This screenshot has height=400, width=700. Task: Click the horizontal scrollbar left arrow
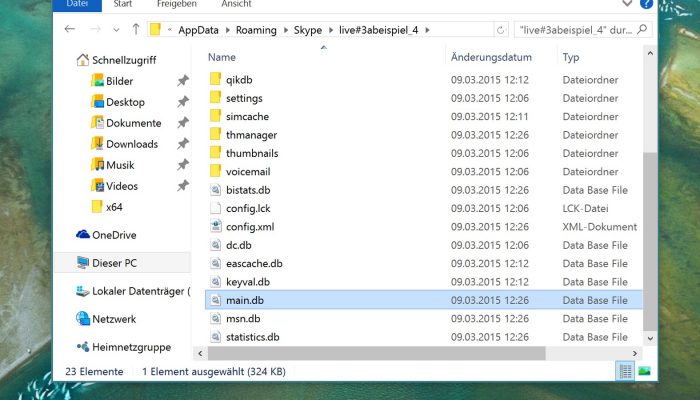[x=200, y=354]
